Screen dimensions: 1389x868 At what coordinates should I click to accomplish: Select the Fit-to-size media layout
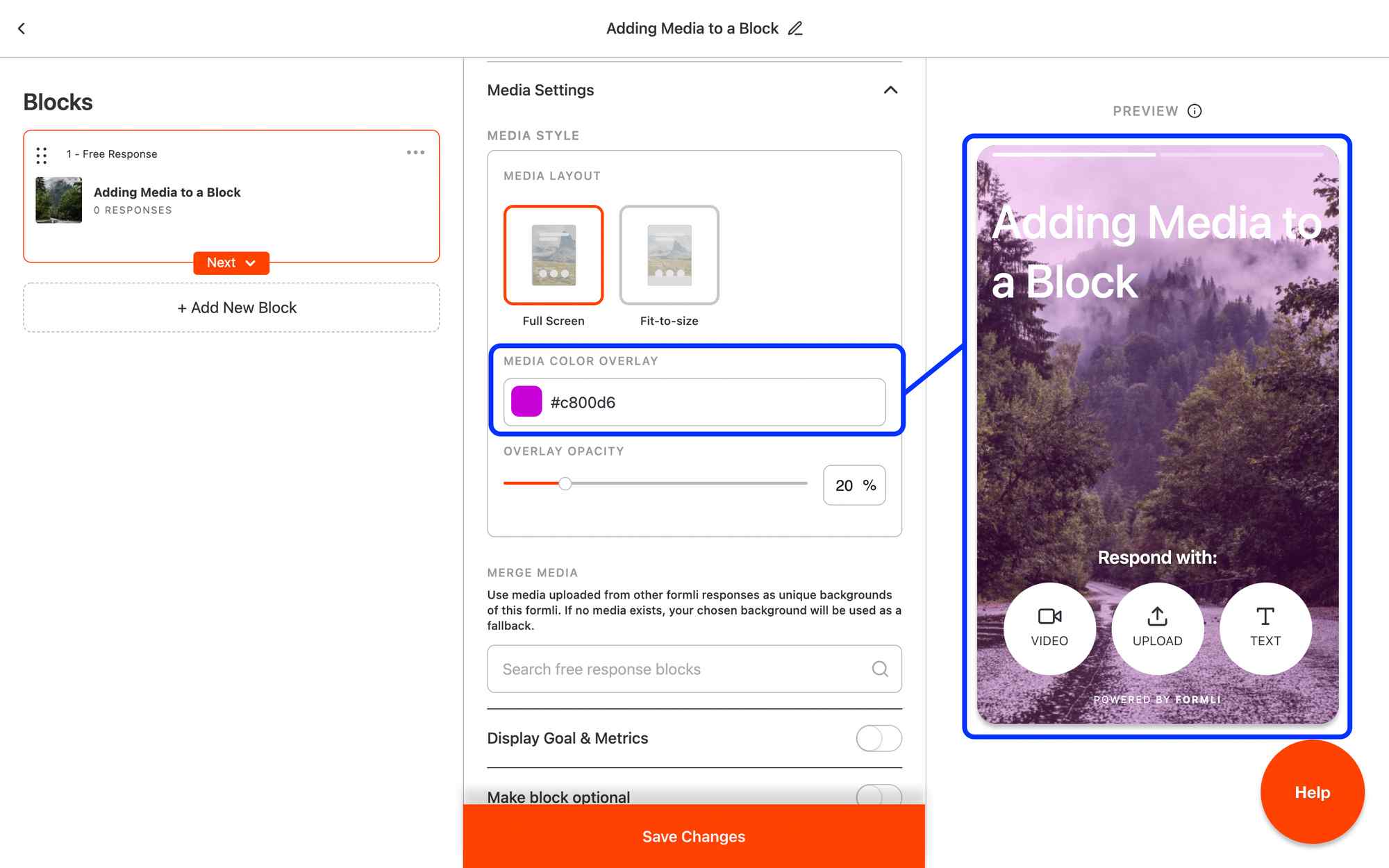click(x=669, y=255)
